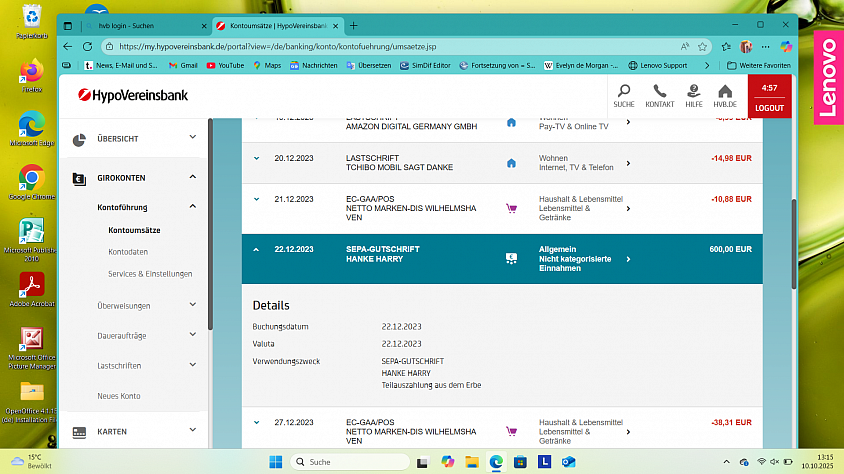This screenshot has width=844, height=474.
Task: Show more bookmarks chevron
Action: pos(707,66)
